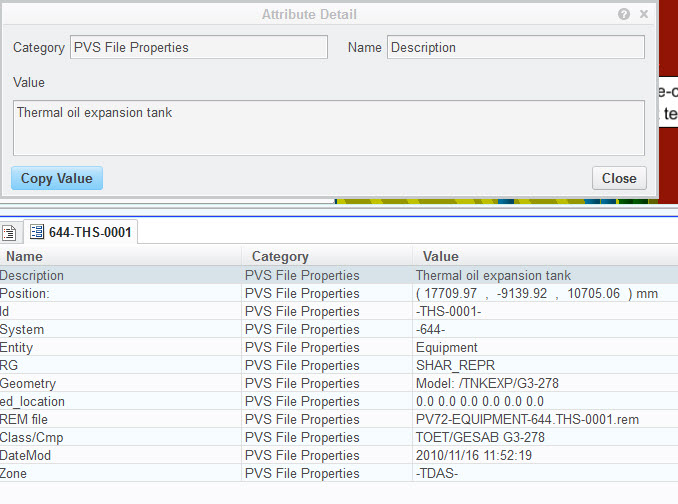Click value 'Thermal oil expansion tank' in table

[x=493, y=275]
